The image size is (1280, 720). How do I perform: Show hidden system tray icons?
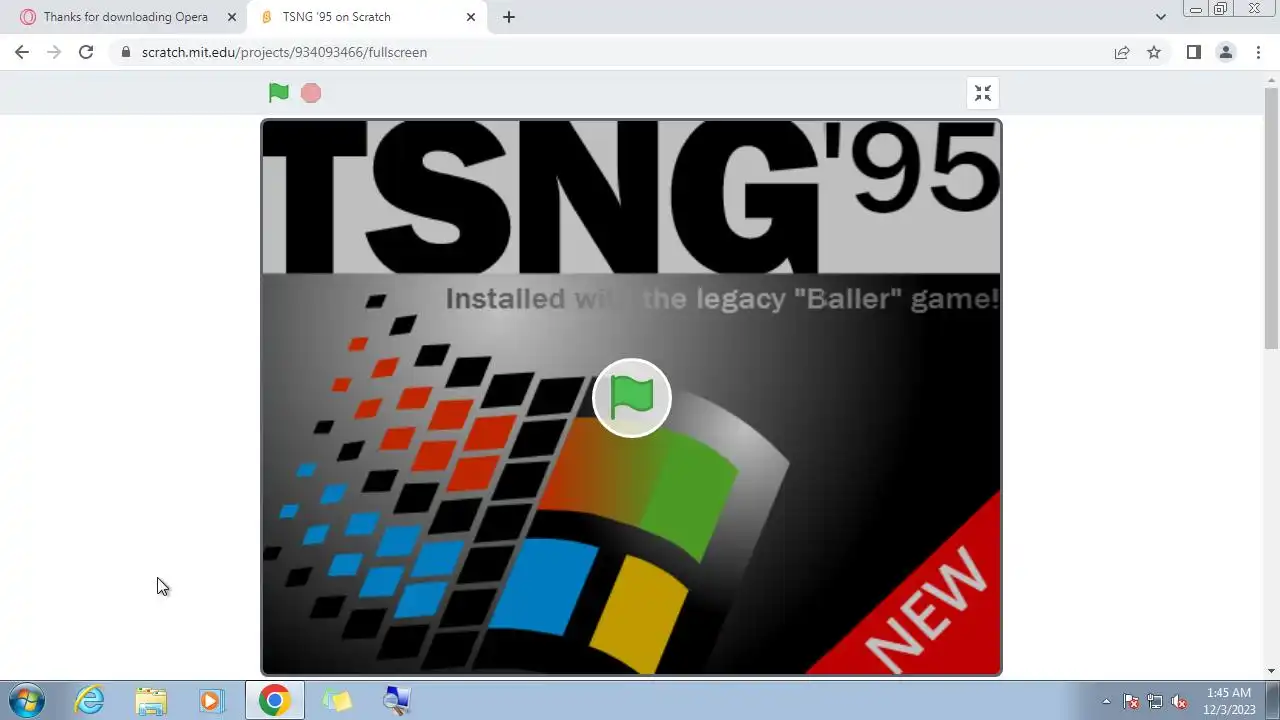tap(1106, 701)
